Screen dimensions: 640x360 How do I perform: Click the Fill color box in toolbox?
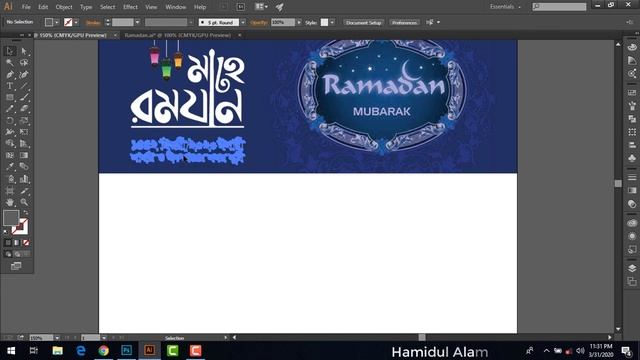click(11, 218)
